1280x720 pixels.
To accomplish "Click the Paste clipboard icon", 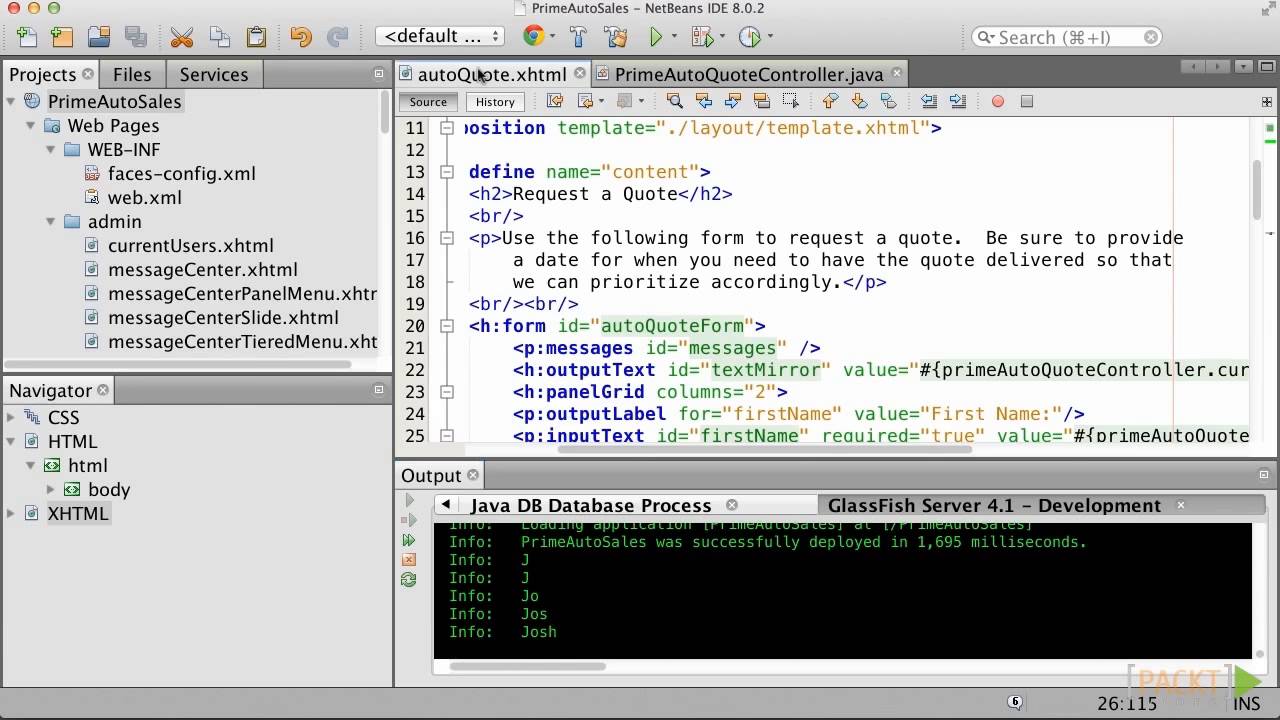I will click(256, 37).
